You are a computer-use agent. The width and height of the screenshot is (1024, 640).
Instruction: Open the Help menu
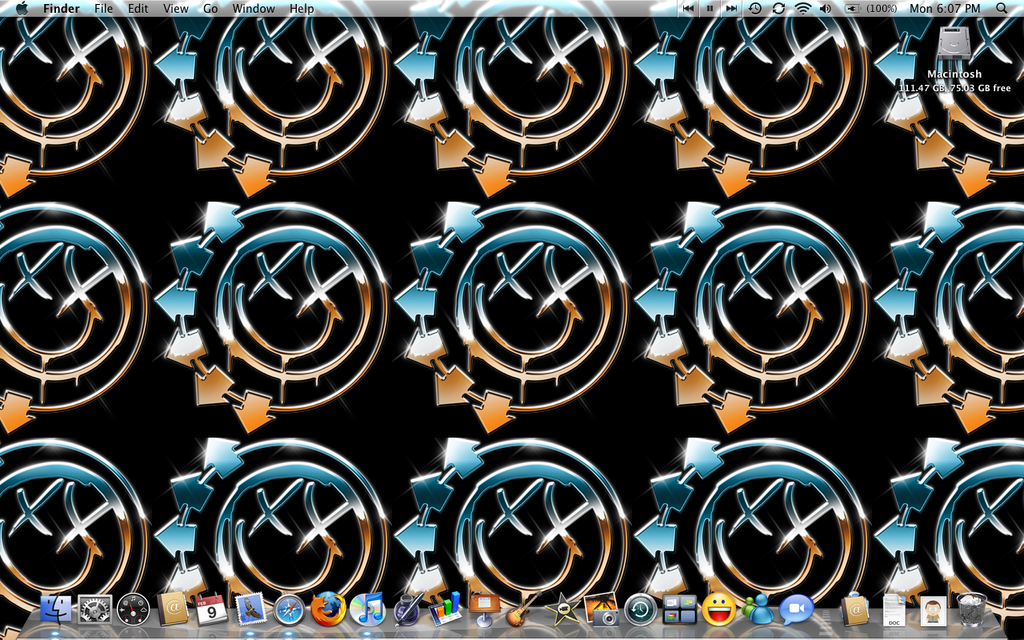pyautogui.click(x=302, y=8)
